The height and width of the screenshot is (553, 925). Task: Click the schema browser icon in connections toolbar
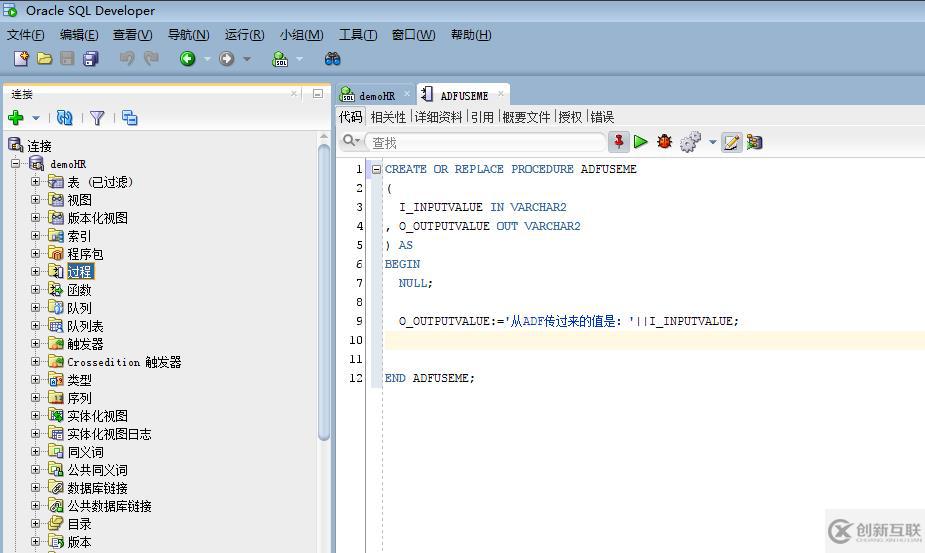pyautogui.click(x=129, y=118)
